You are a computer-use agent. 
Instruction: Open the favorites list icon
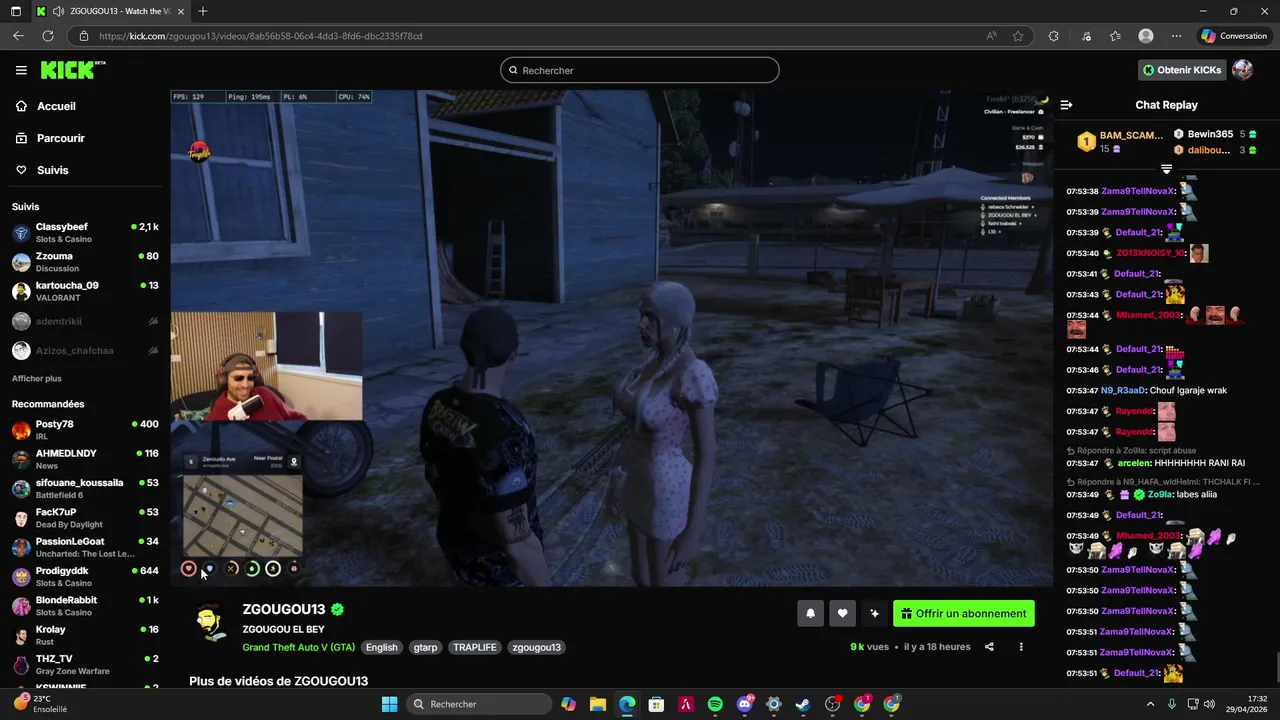click(x=1115, y=36)
